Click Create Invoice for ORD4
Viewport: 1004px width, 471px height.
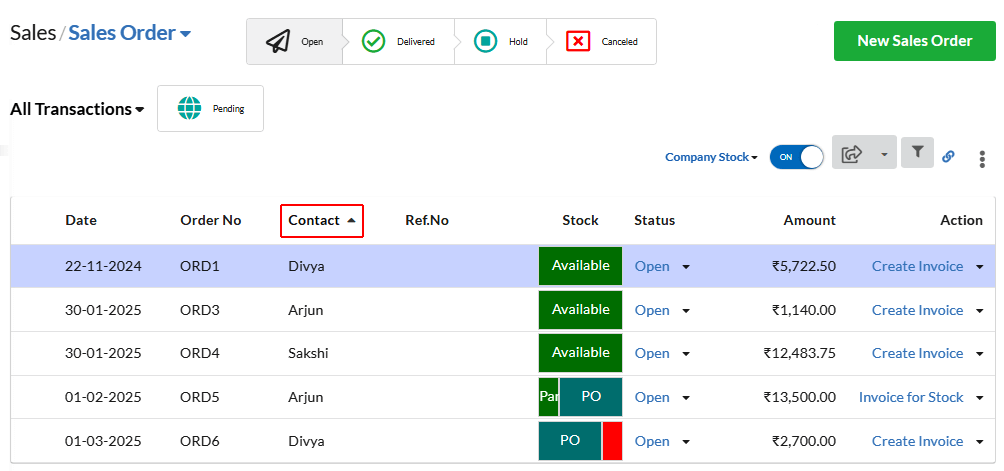(x=917, y=353)
